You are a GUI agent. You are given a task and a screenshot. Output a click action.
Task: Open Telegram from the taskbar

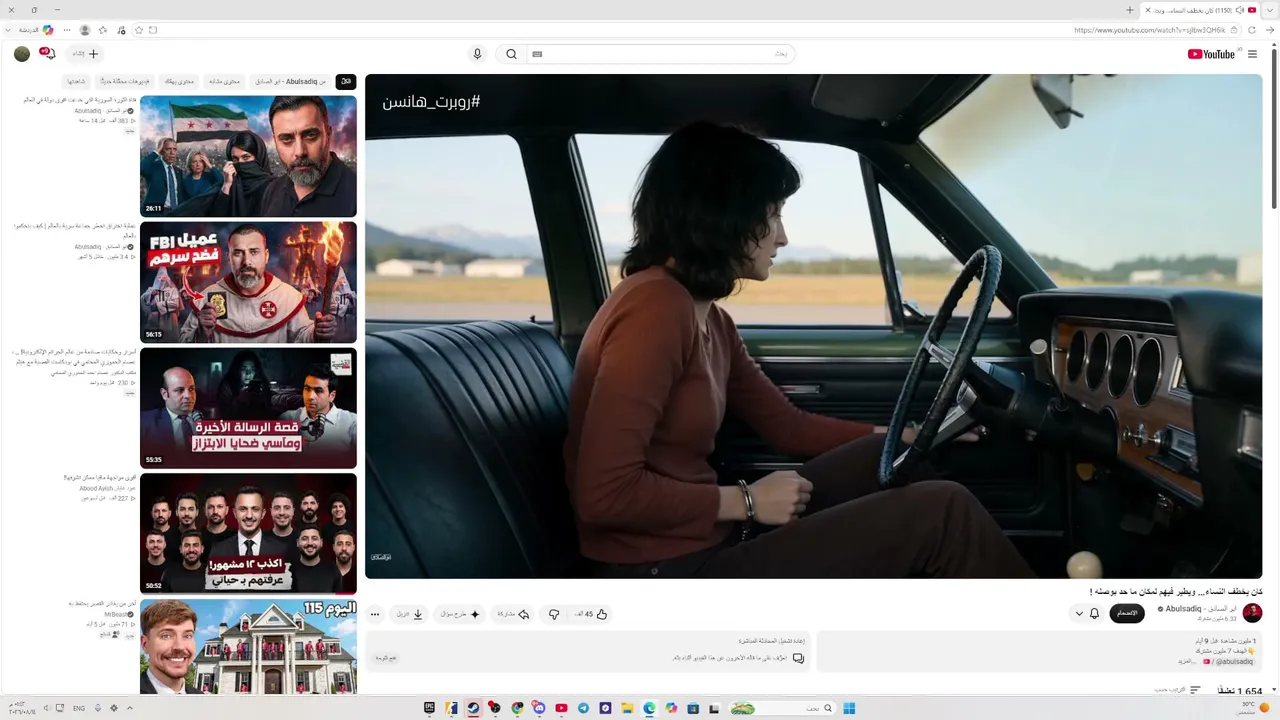[583, 708]
